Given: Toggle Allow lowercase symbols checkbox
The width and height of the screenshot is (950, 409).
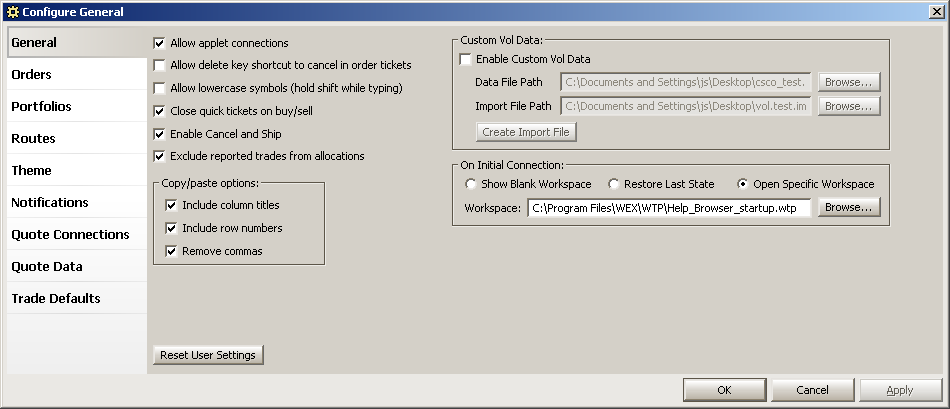Looking at the screenshot, I should click(x=159, y=88).
